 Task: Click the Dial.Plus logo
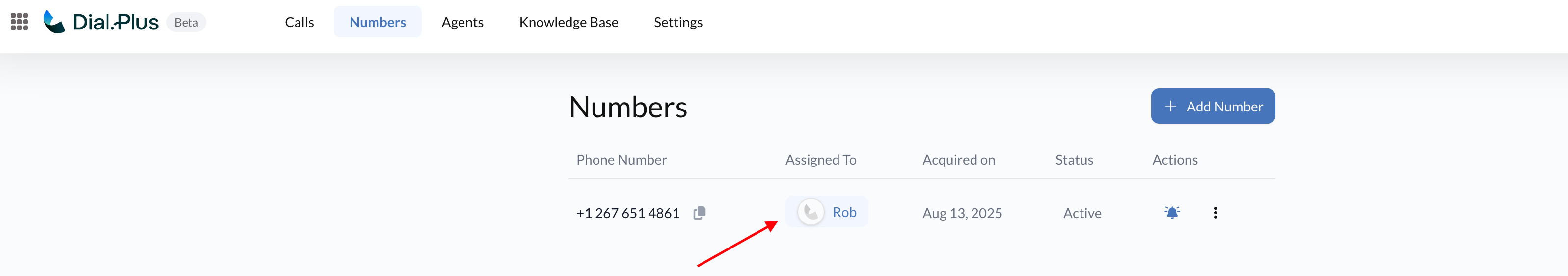pos(101,22)
